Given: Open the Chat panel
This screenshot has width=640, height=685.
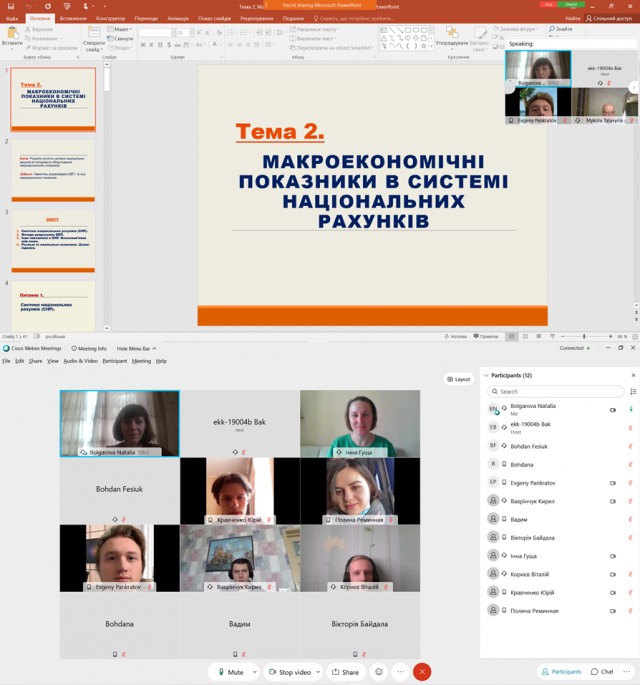Looking at the screenshot, I should click(603, 672).
